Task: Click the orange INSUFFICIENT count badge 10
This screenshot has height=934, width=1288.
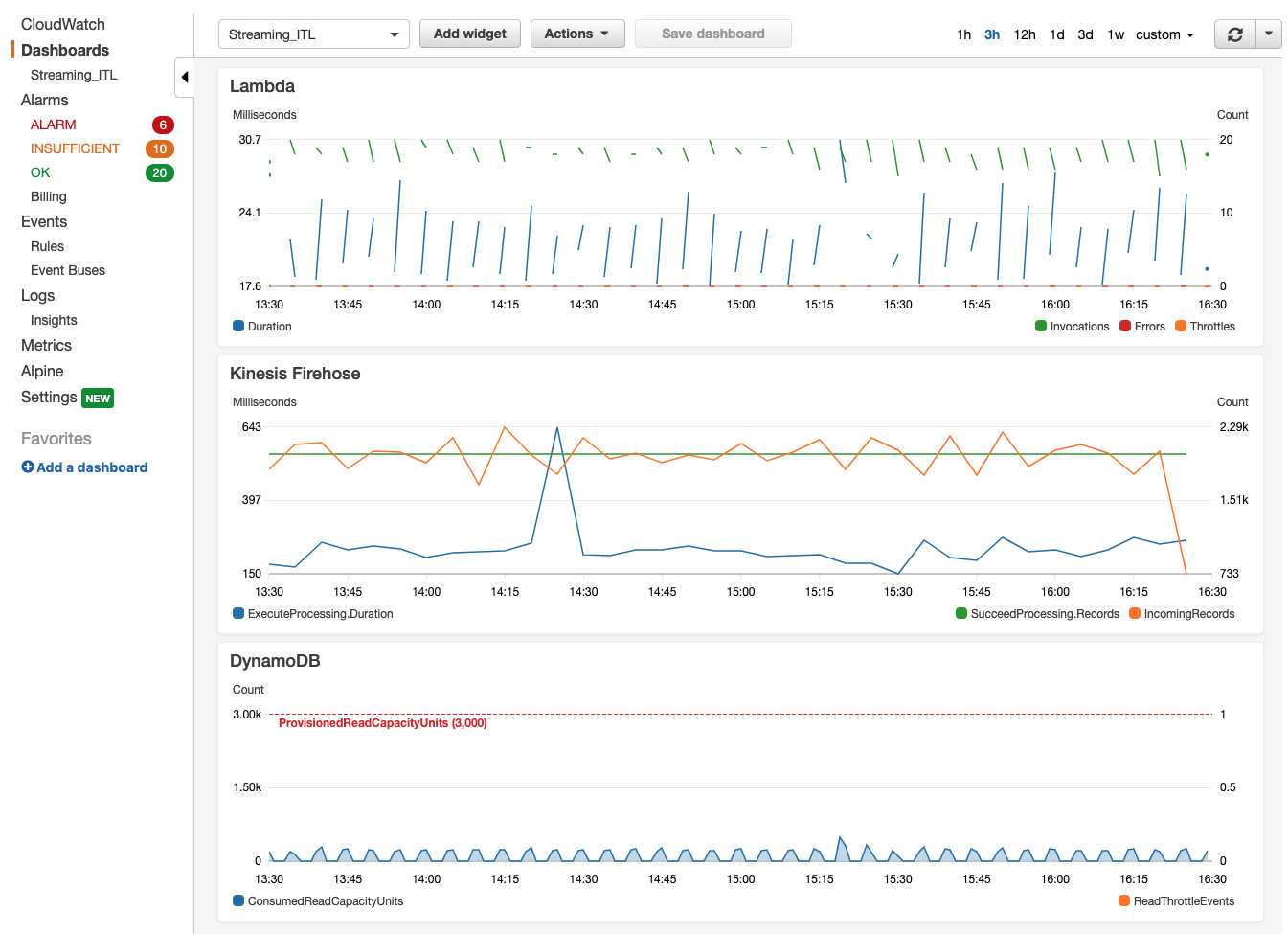Action: click(x=160, y=148)
